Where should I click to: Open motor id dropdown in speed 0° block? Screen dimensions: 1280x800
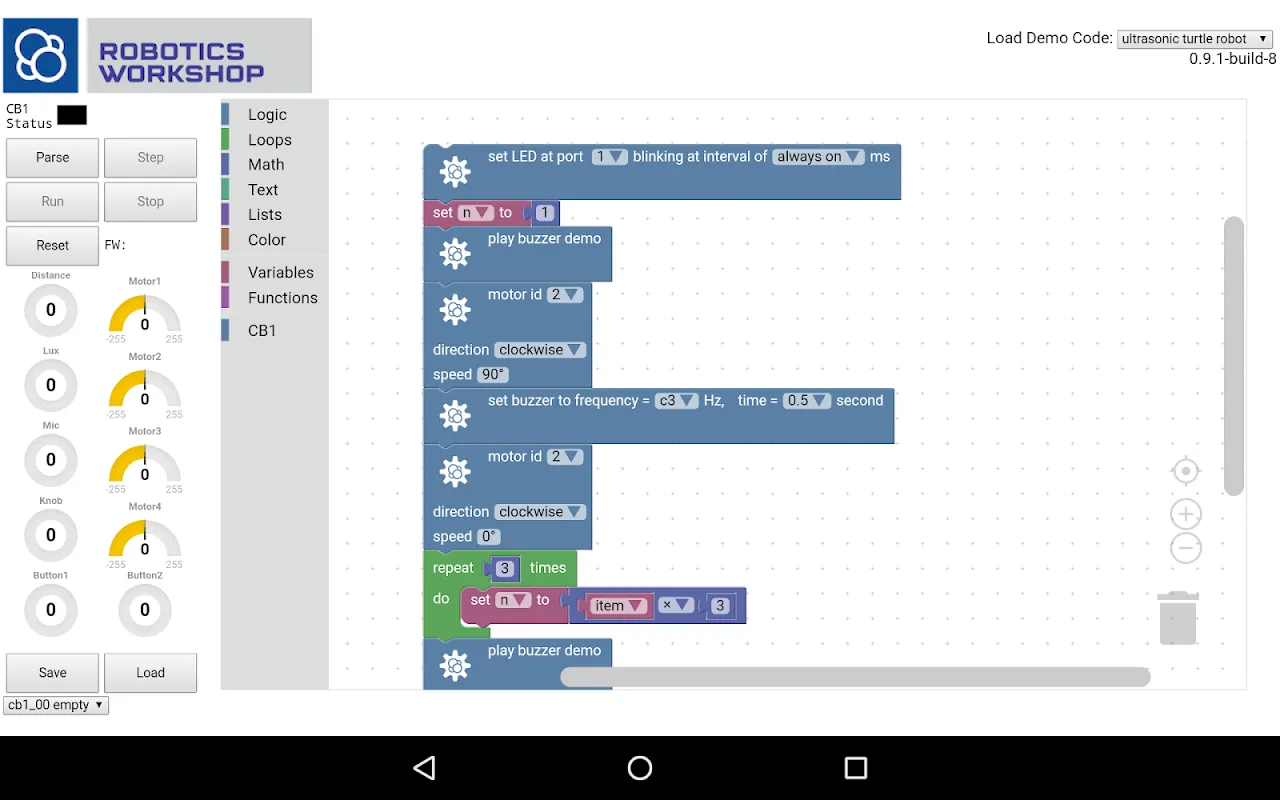565,456
